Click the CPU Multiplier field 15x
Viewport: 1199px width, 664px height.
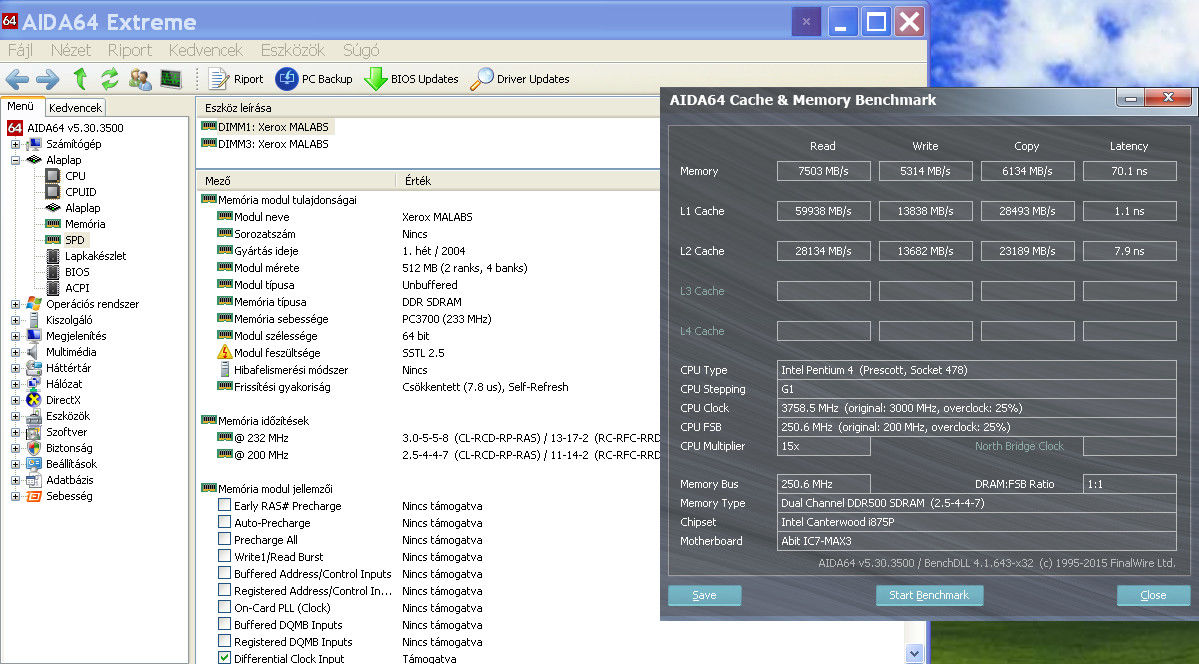pyautogui.click(x=824, y=446)
